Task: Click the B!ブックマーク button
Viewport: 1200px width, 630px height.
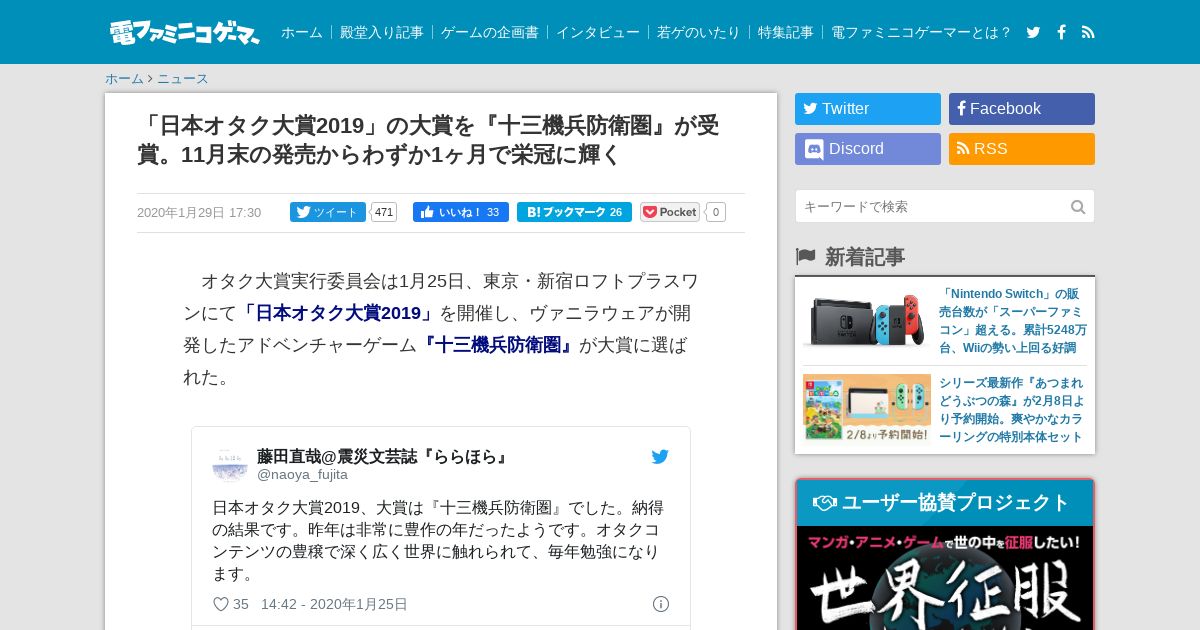Action: tap(574, 212)
